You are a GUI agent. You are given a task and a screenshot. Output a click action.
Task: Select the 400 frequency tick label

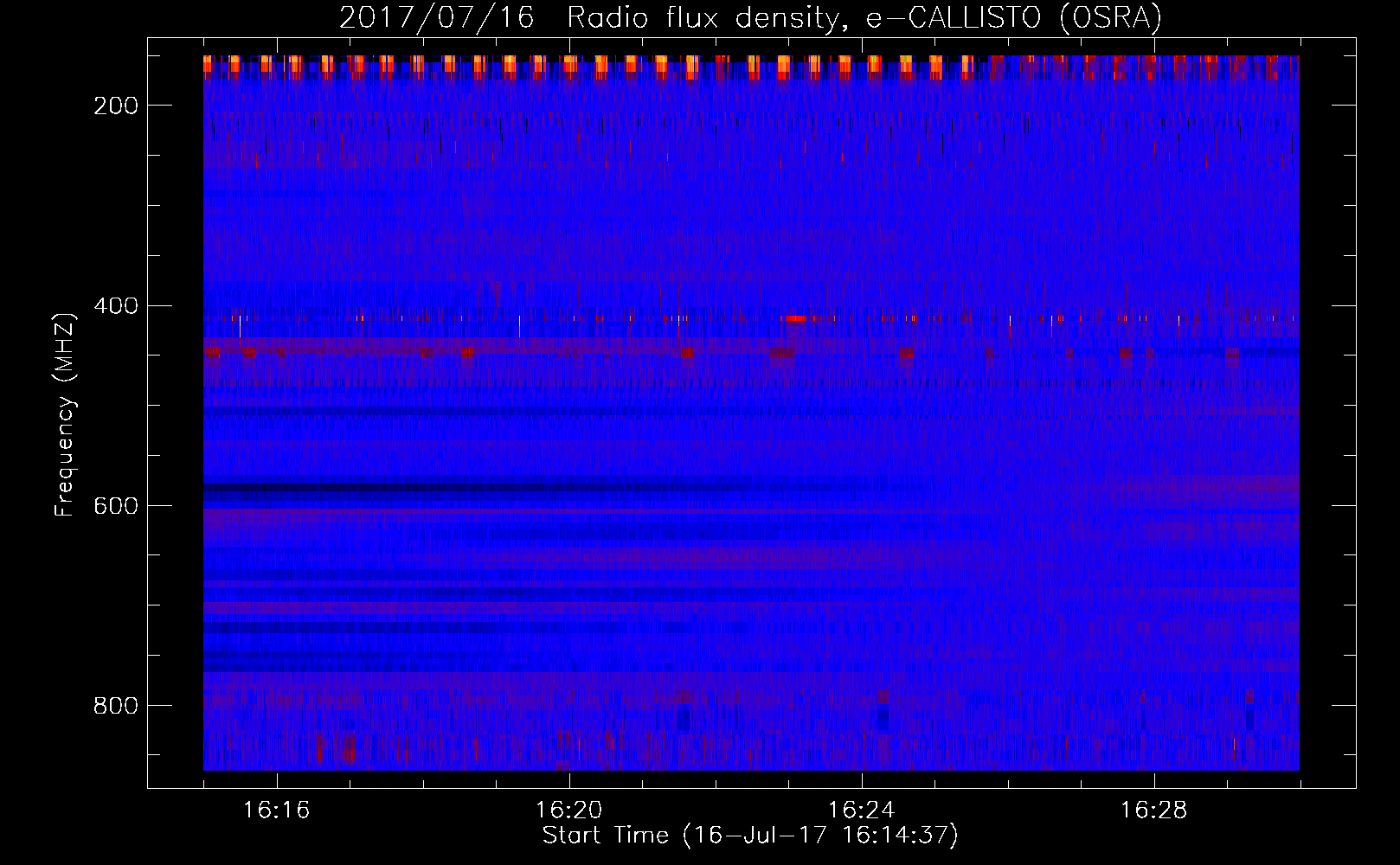point(116,306)
